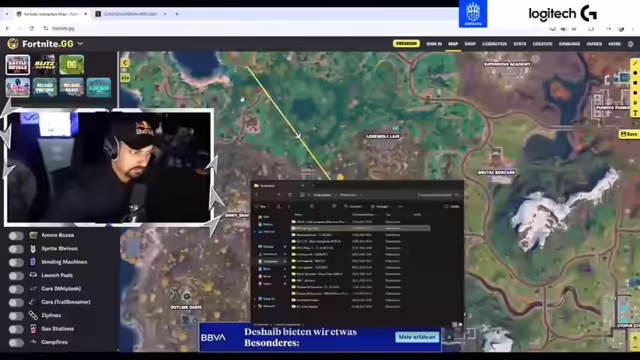Open the dropdown next to Fortnite.GG
640x360 pixels.
(80, 44)
